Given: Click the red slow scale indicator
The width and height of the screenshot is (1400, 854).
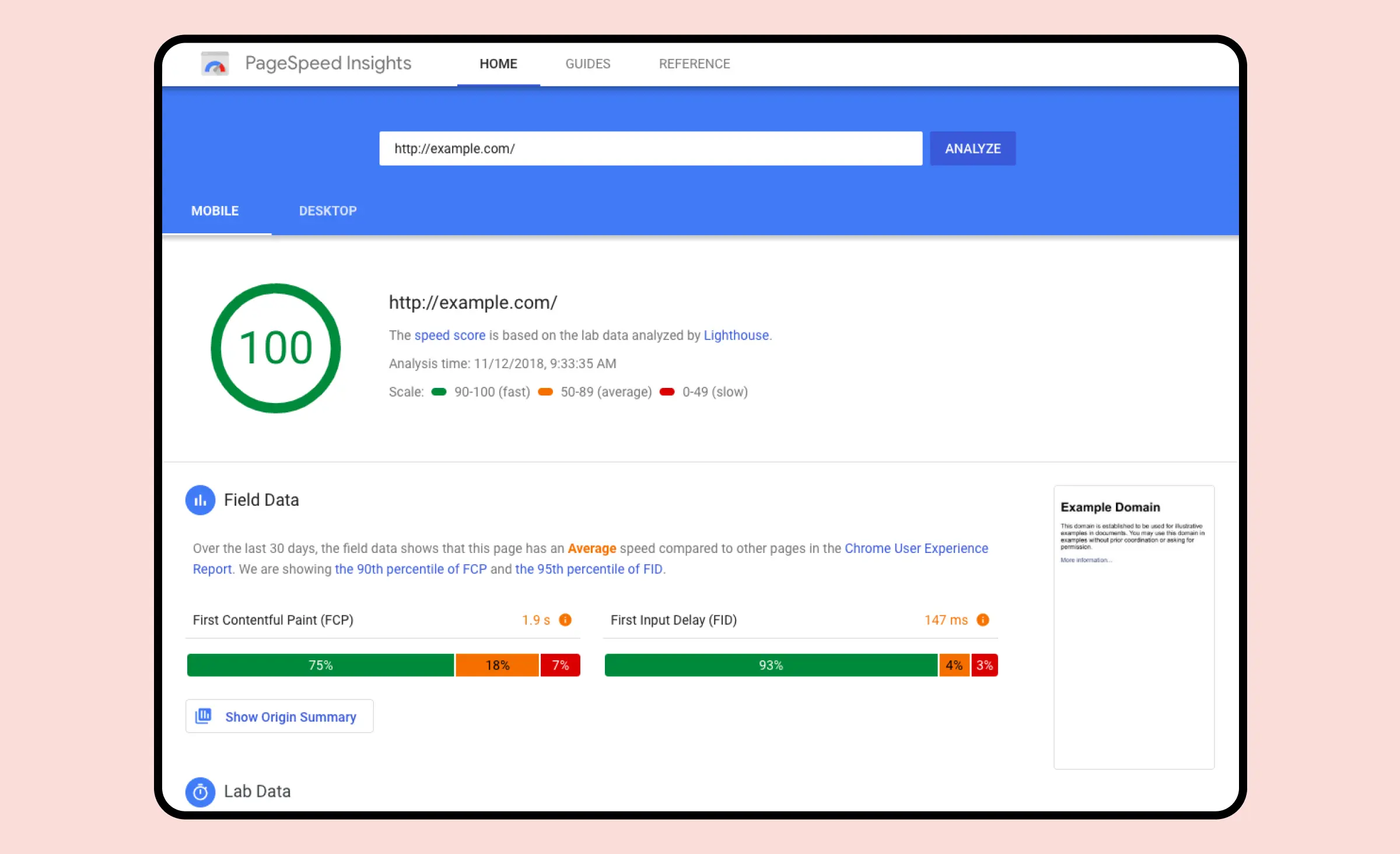Looking at the screenshot, I should coord(667,391).
